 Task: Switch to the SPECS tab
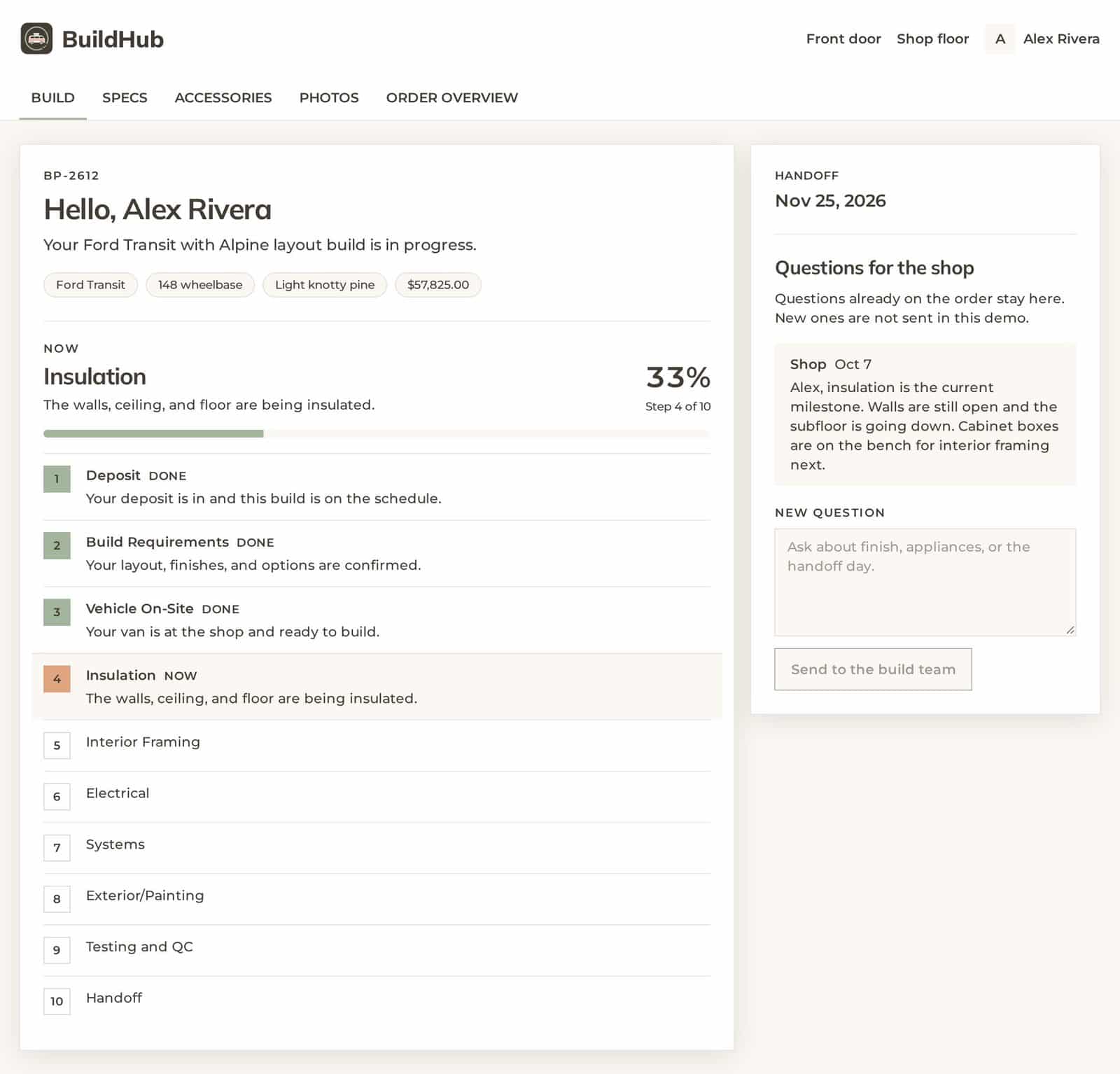pyautogui.click(x=125, y=97)
